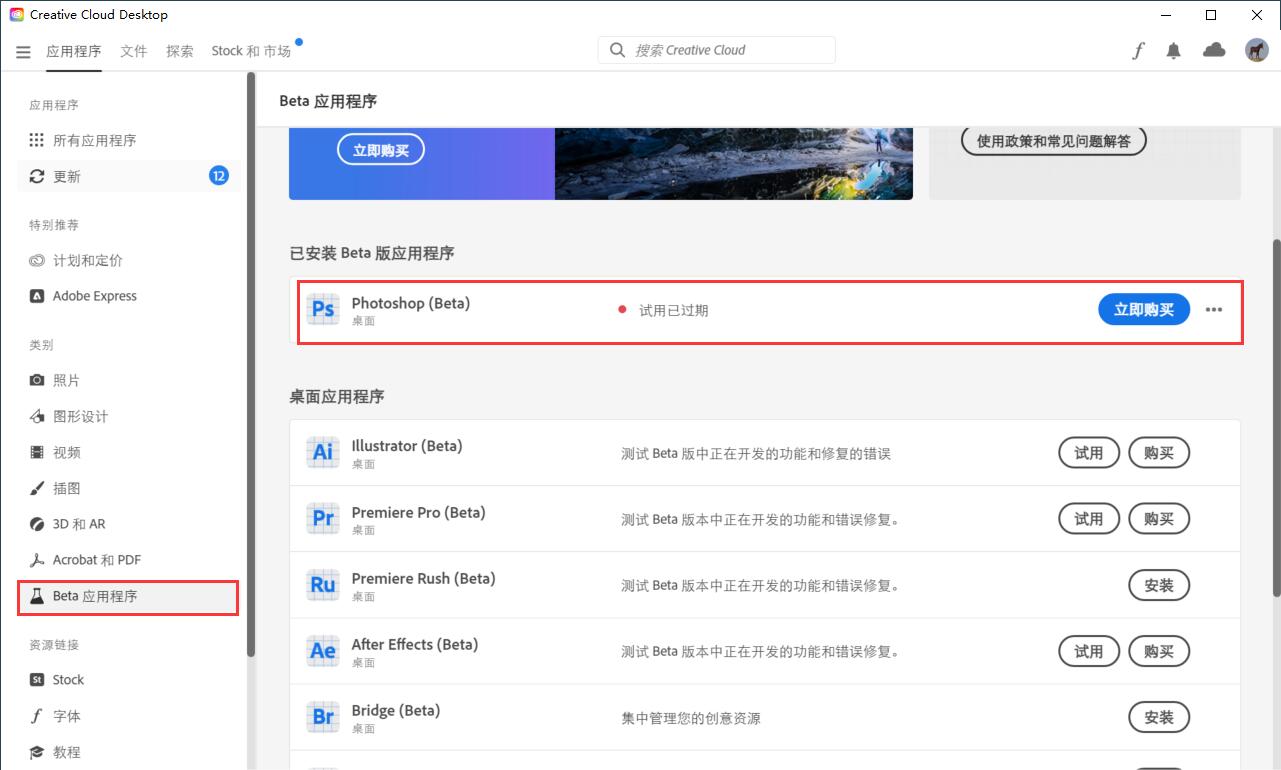Select the 插图 category

tap(128, 489)
